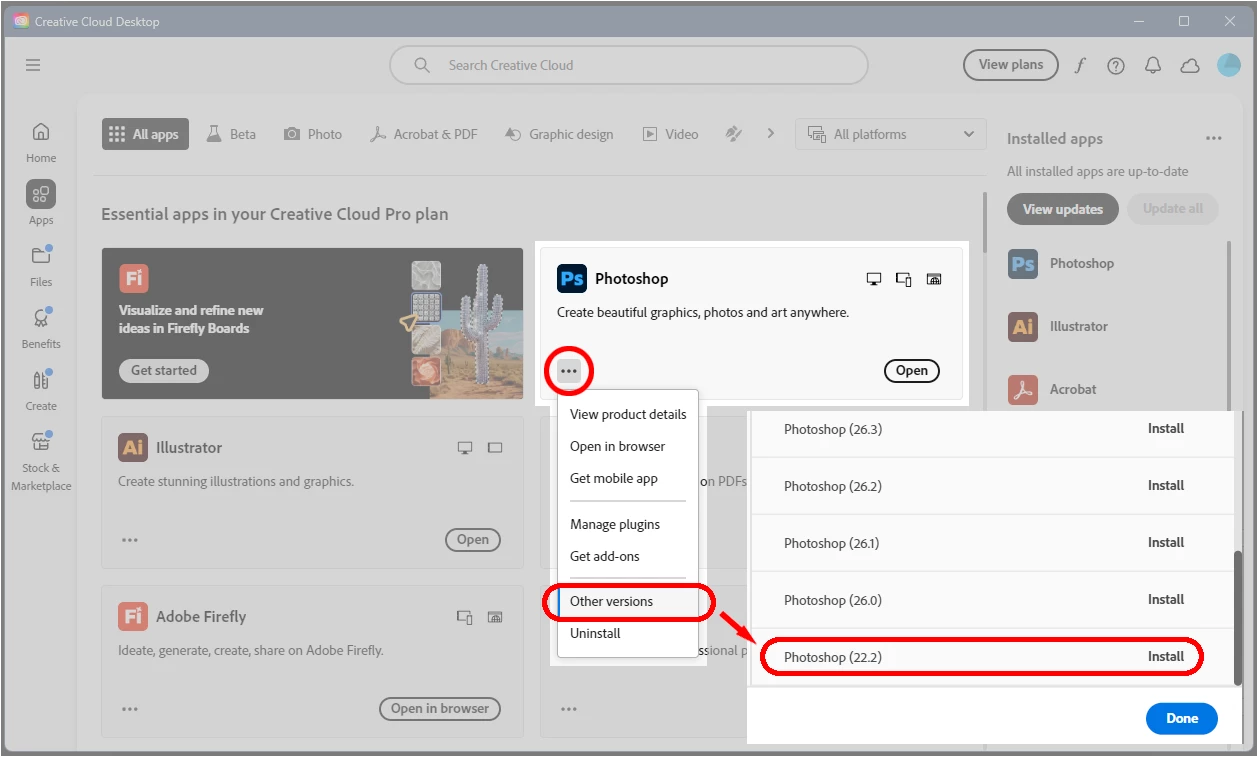Open Create in the sidebar
Image resolution: width=1258 pixels, height=757 pixels.
[41, 390]
